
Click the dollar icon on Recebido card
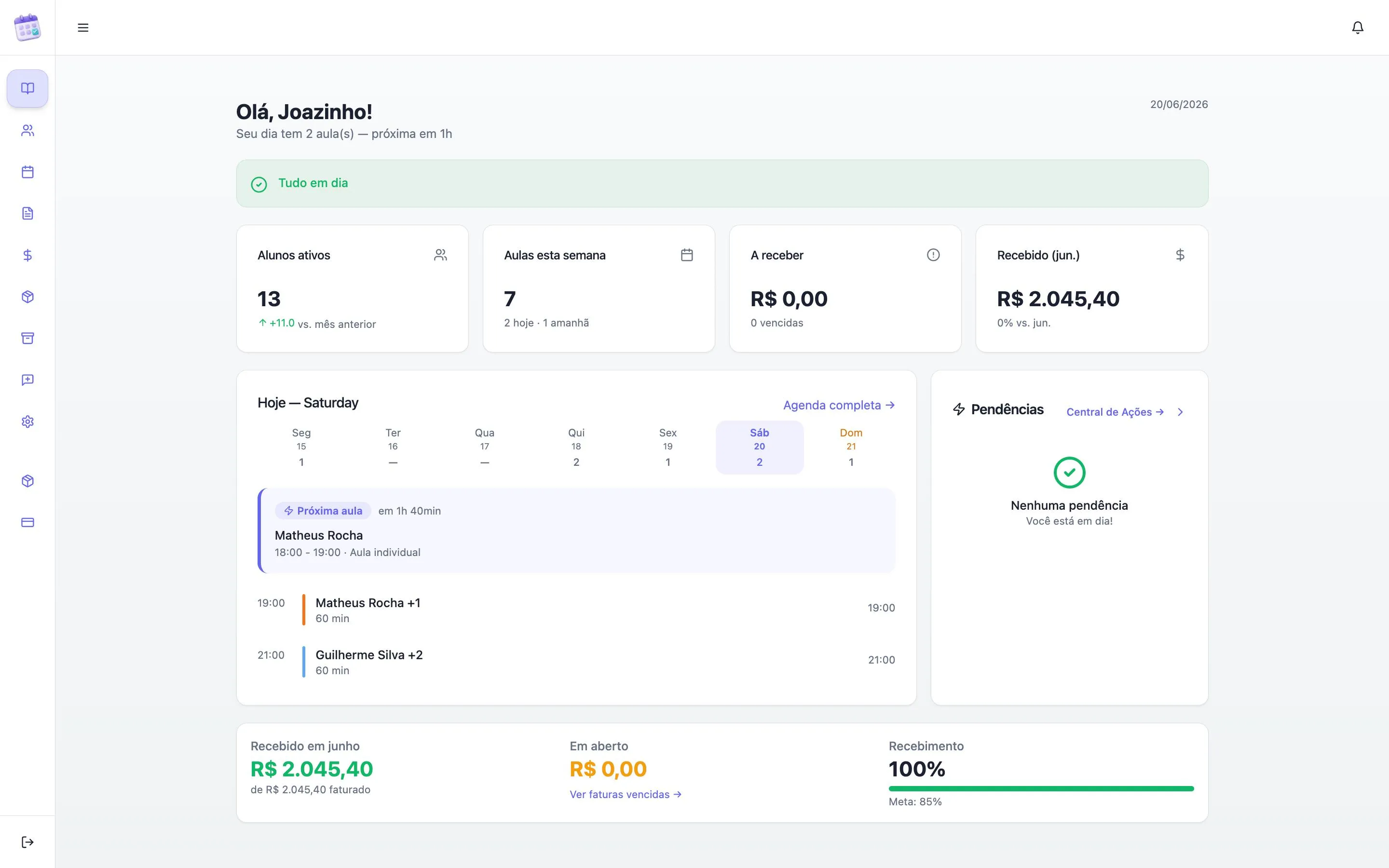tap(1180, 255)
